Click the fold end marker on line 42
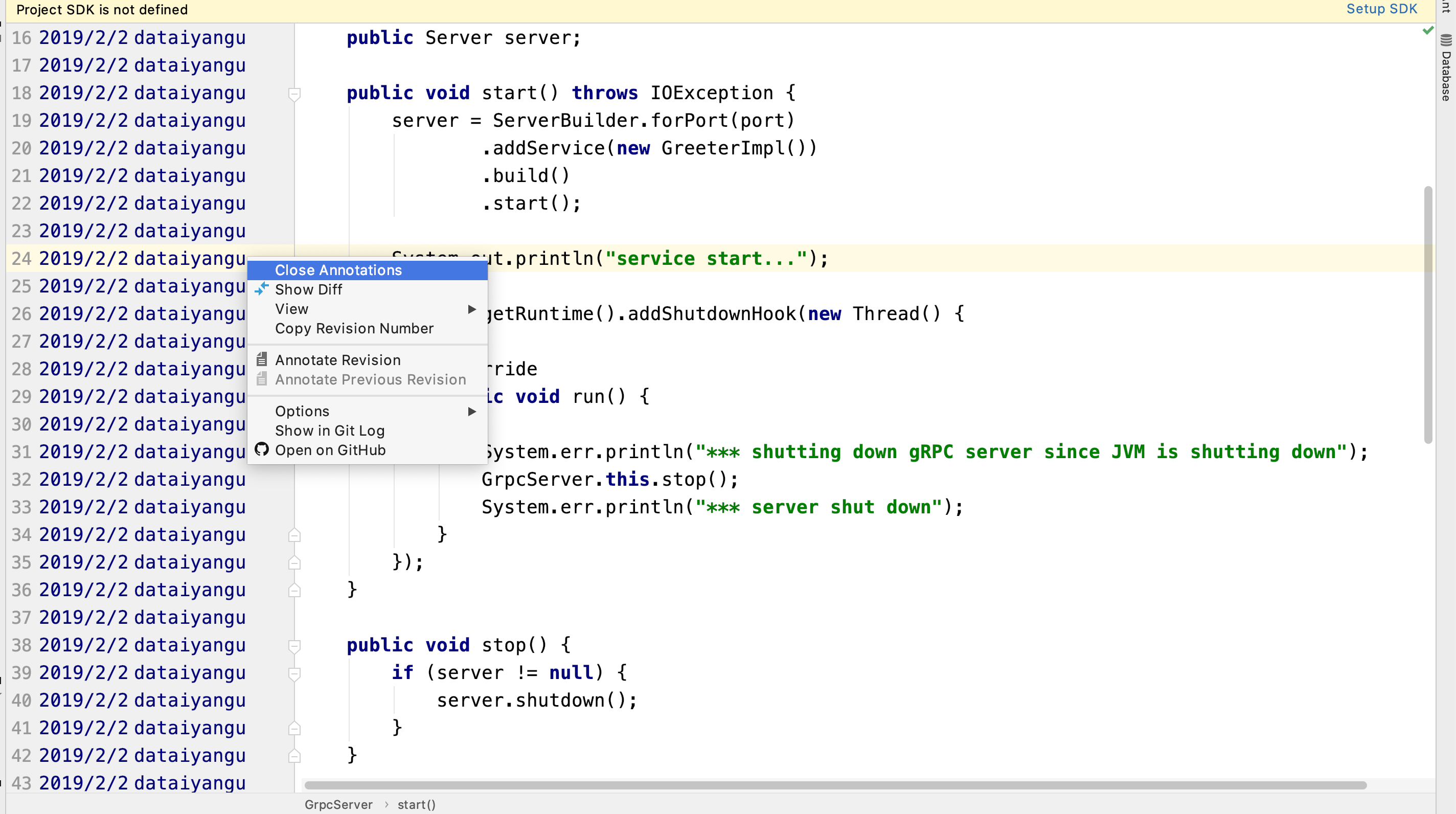 click(x=294, y=755)
